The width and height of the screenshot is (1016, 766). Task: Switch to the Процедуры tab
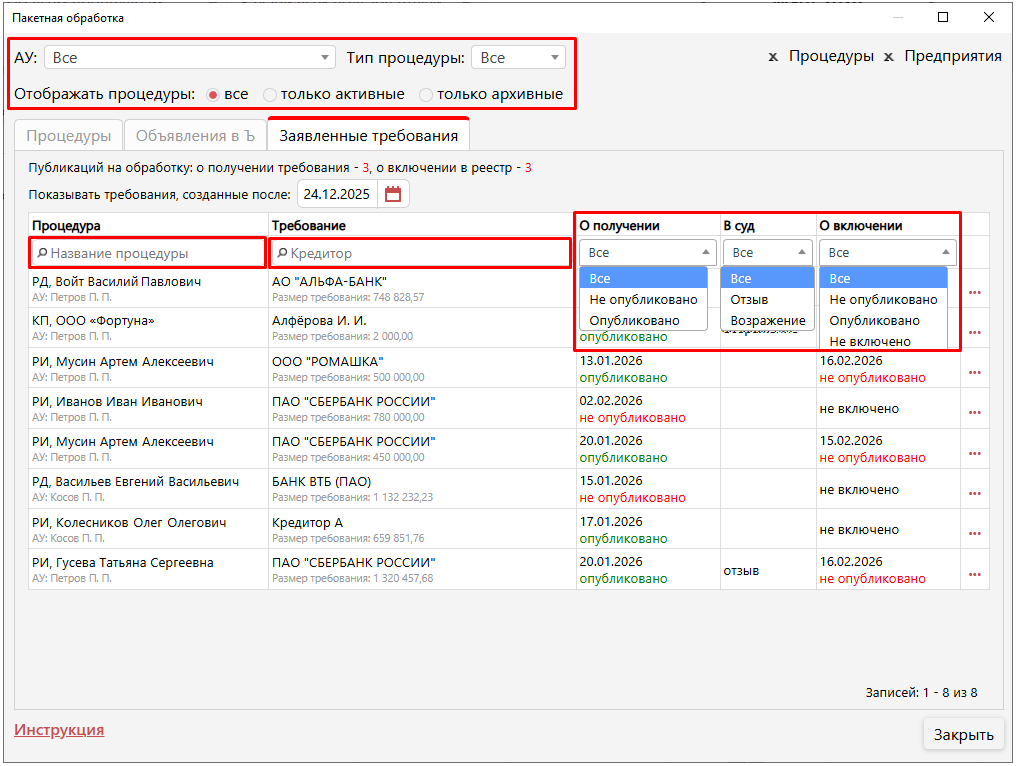pos(68,136)
